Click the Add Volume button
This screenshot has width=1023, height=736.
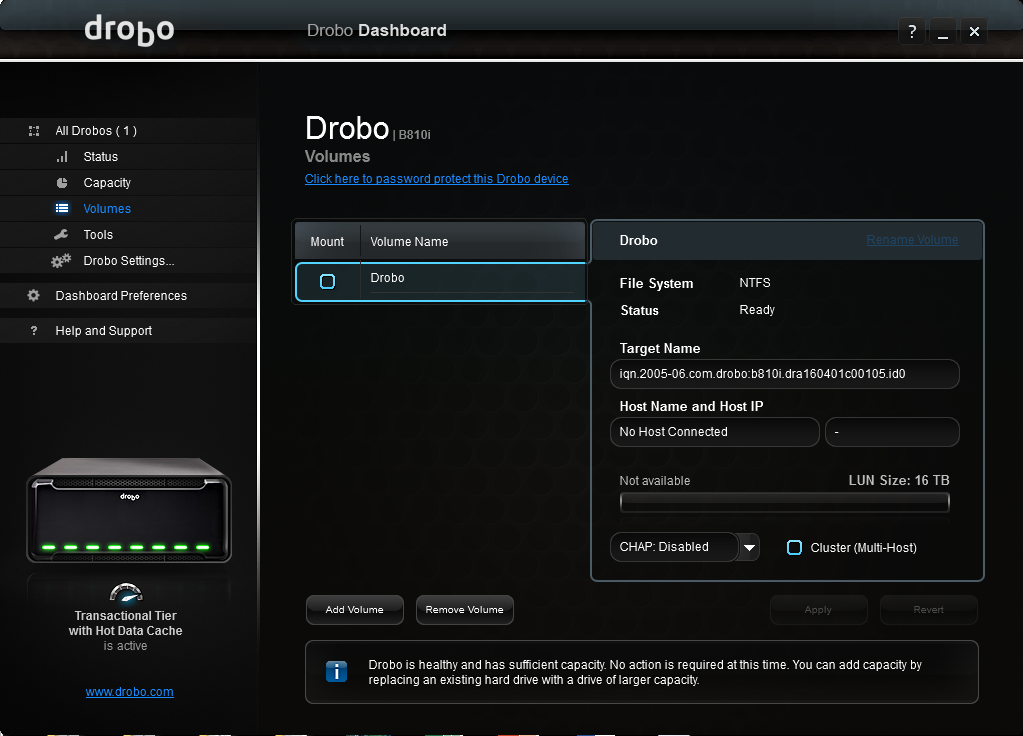[x=355, y=609]
